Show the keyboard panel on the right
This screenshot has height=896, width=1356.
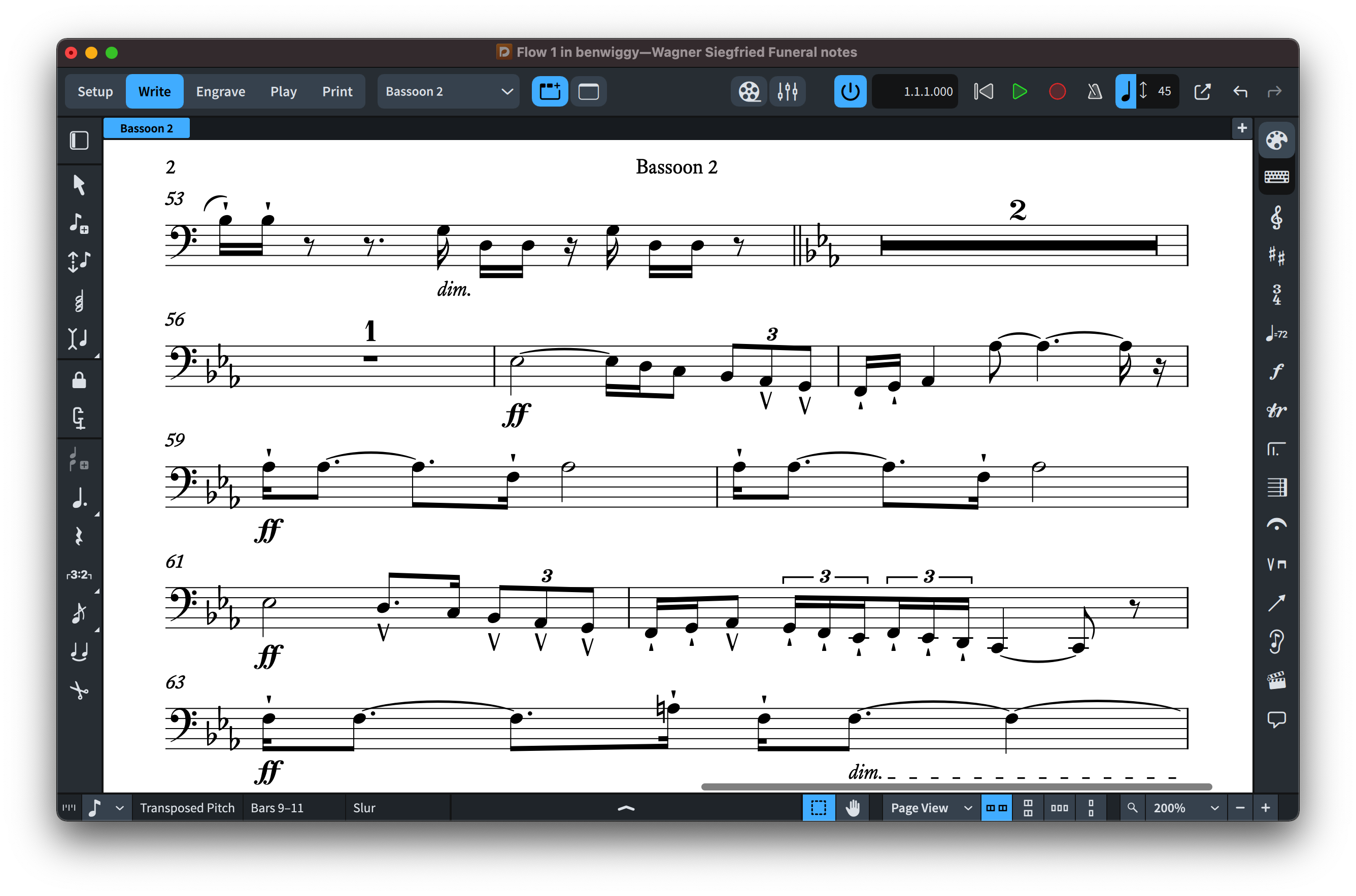pos(1275,177)
